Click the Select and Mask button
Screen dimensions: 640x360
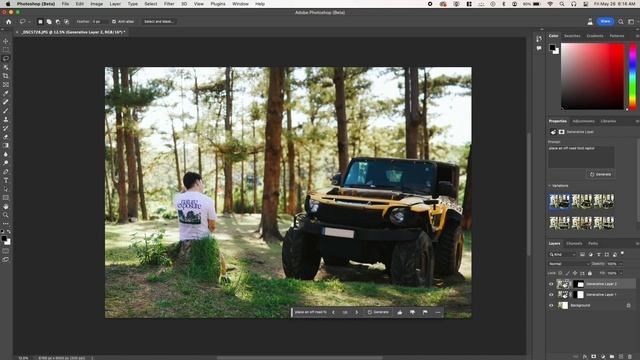coord(158,22)
